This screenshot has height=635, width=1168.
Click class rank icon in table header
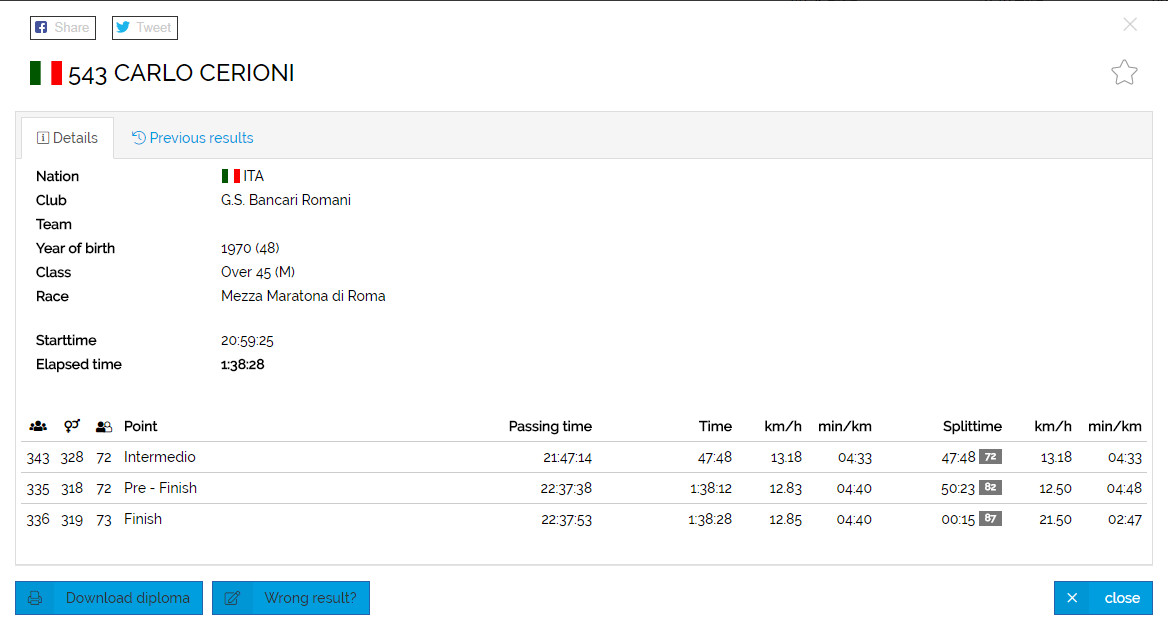click(x=104, y=426)
